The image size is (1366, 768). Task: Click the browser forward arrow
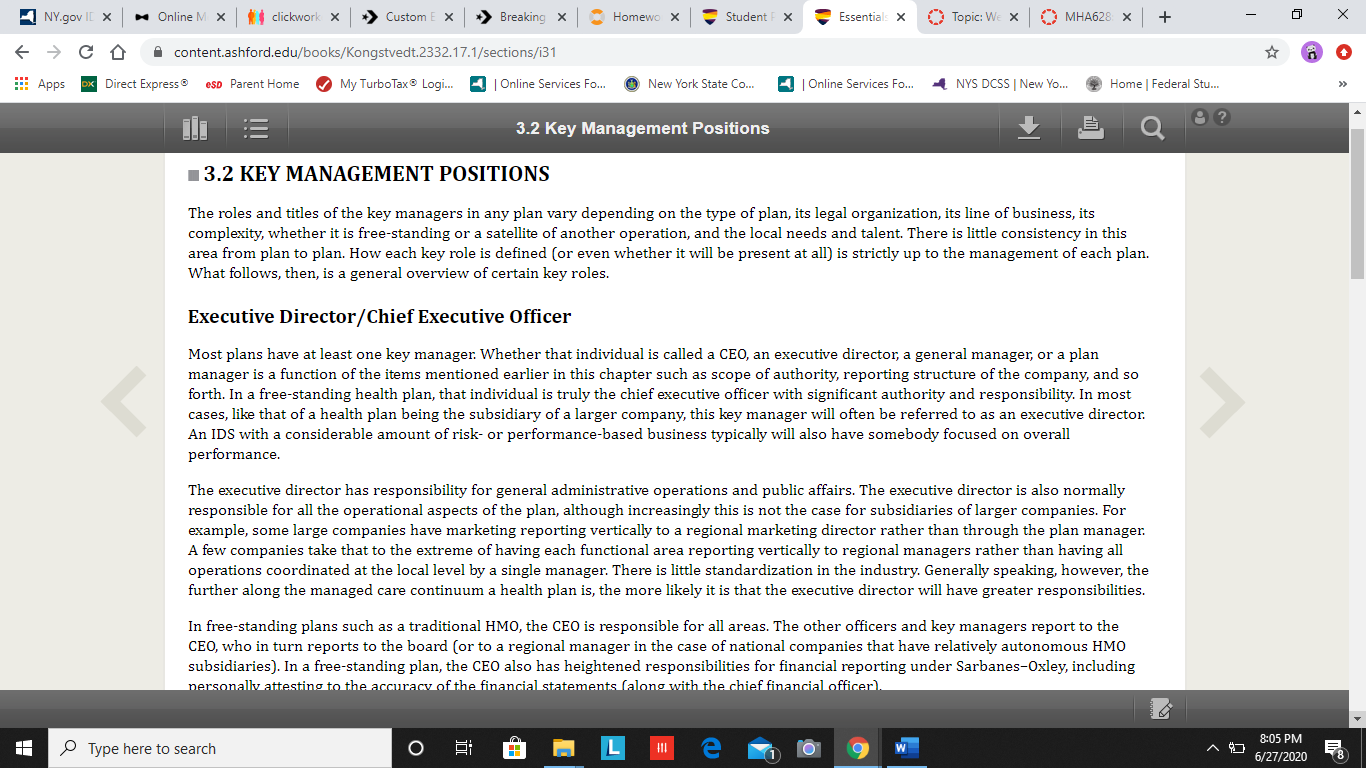54,52
